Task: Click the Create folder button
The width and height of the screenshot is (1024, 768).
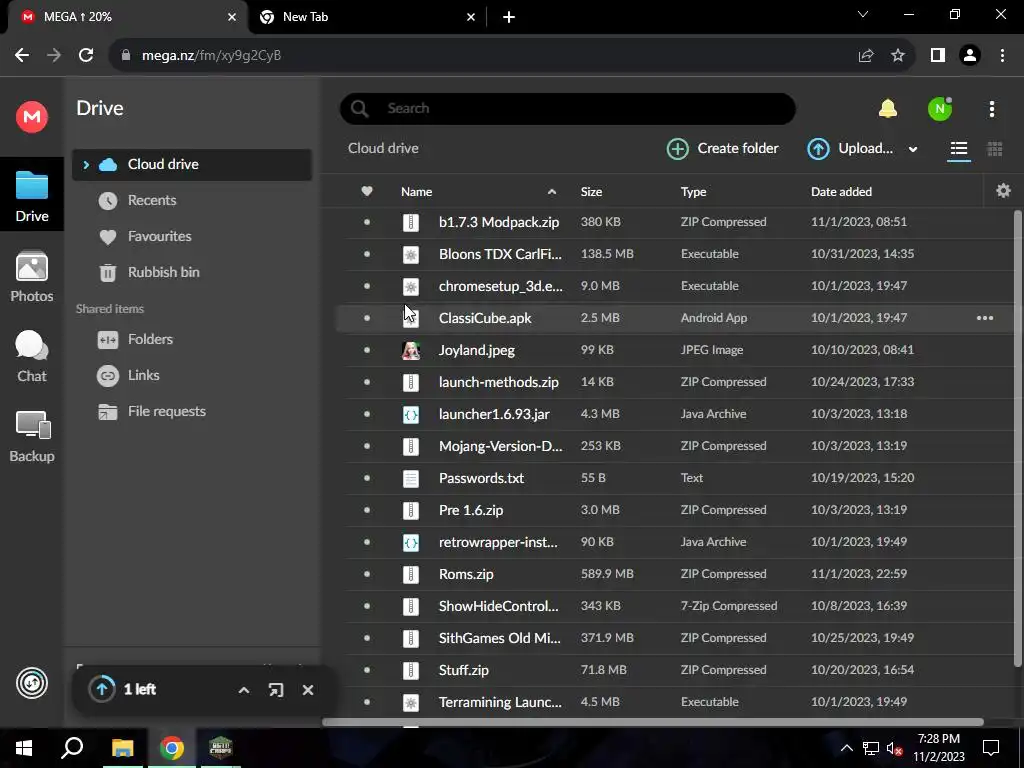Action: (x=722, y=149)
